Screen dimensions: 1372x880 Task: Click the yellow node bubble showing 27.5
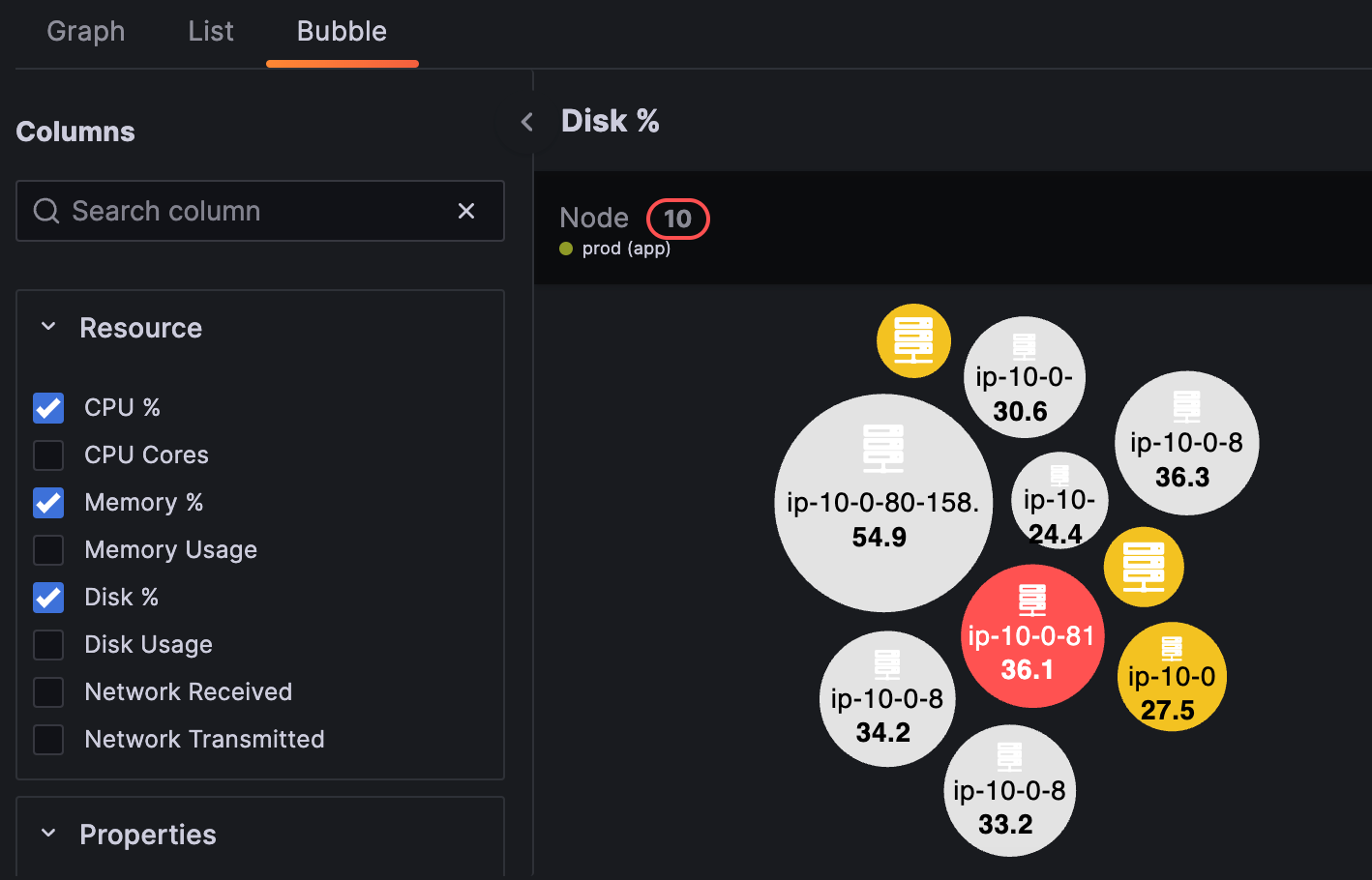[x=1172, y=677]
